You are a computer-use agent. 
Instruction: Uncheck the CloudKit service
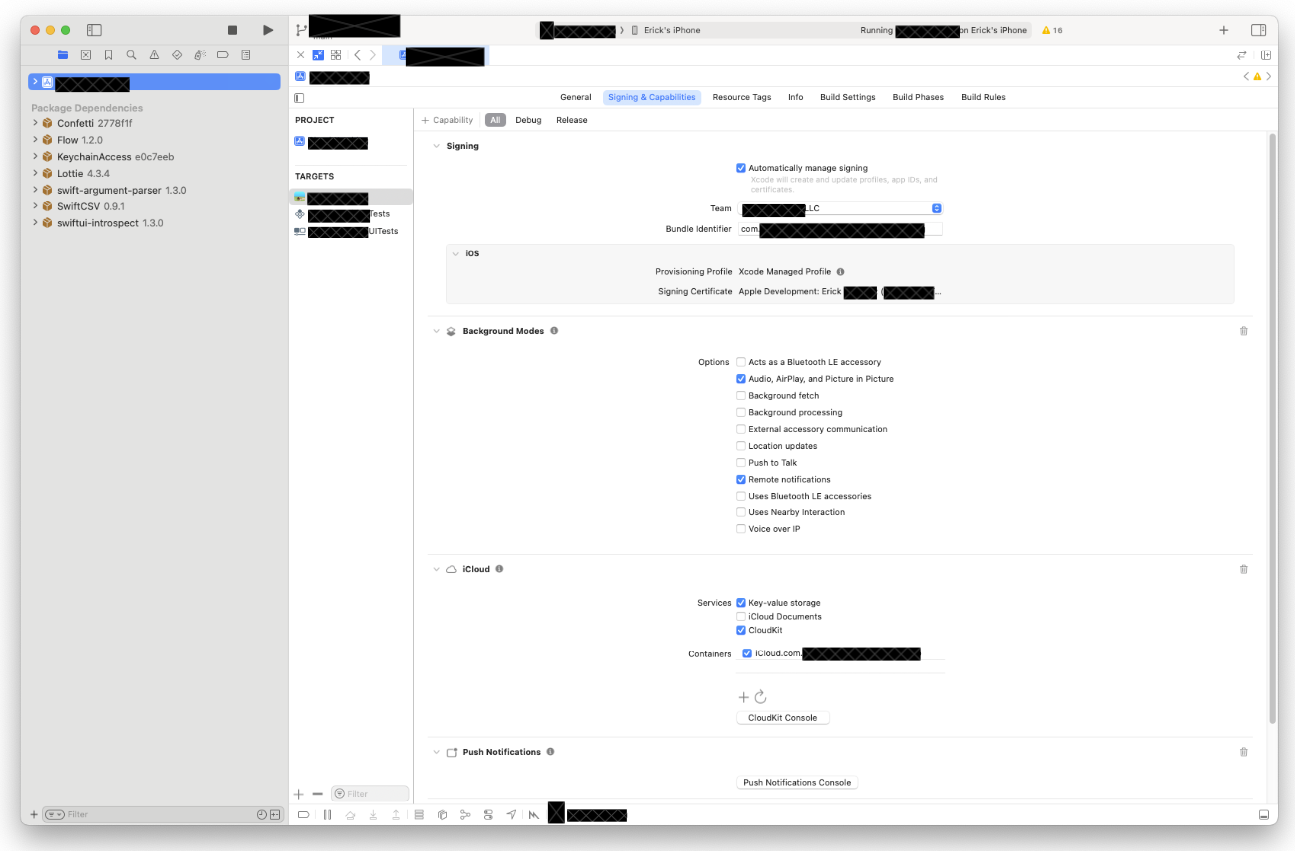pos(741,630)
